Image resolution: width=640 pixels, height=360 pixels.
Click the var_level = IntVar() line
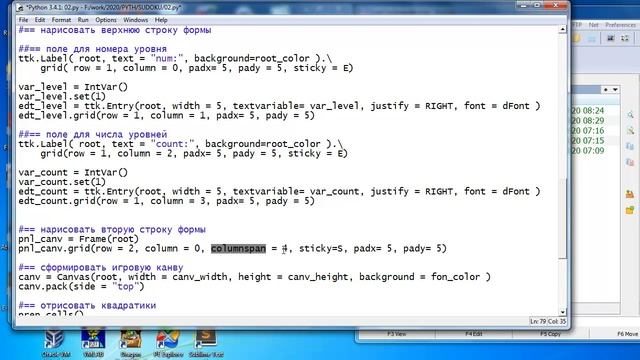(x=73, y=87)
